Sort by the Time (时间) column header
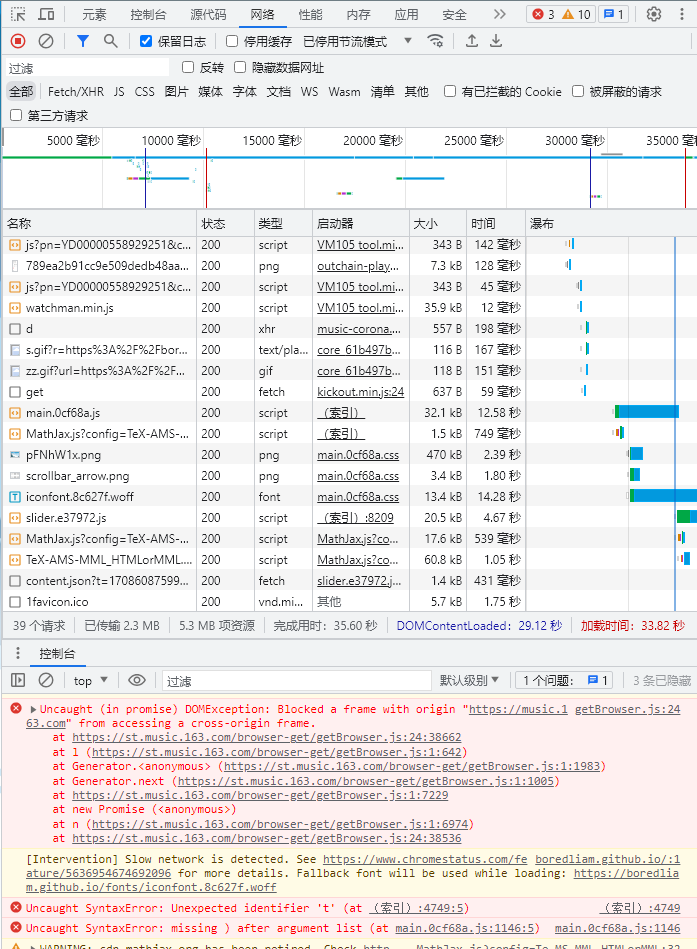The image size is (697, 949). pos(496,223)
